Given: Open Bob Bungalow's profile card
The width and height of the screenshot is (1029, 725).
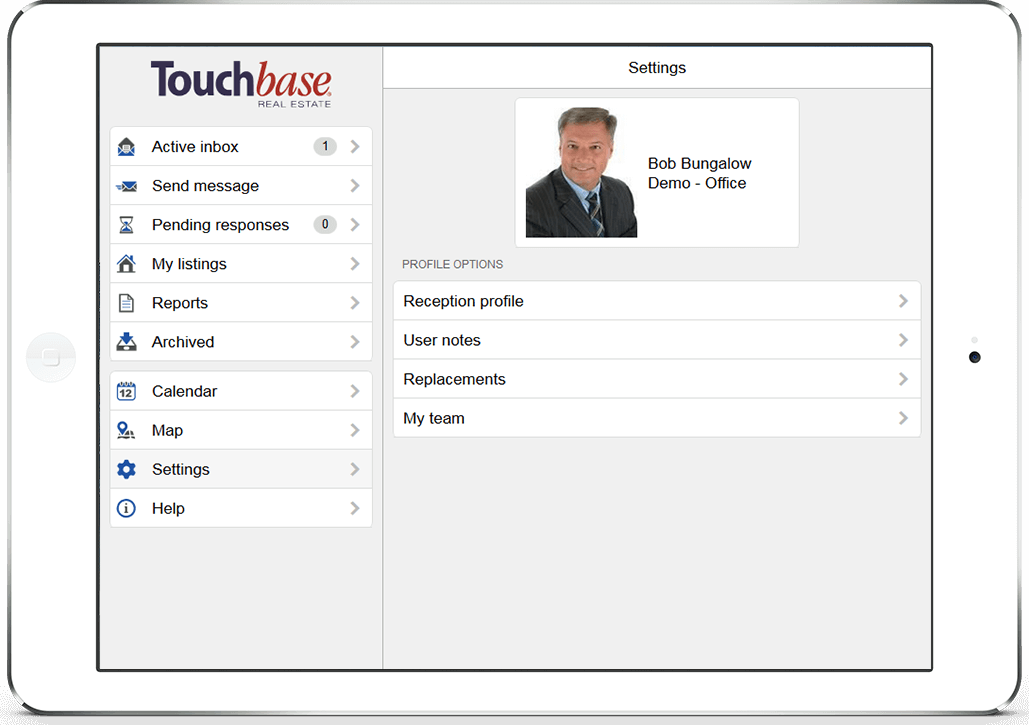Looking at the screenshot, I should [x=657, y=172].
